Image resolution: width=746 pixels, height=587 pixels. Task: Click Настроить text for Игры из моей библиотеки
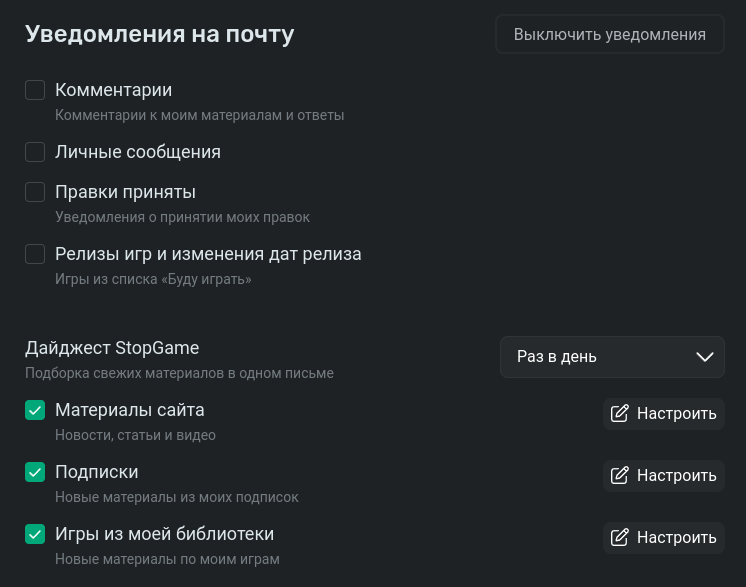[677, 538]
